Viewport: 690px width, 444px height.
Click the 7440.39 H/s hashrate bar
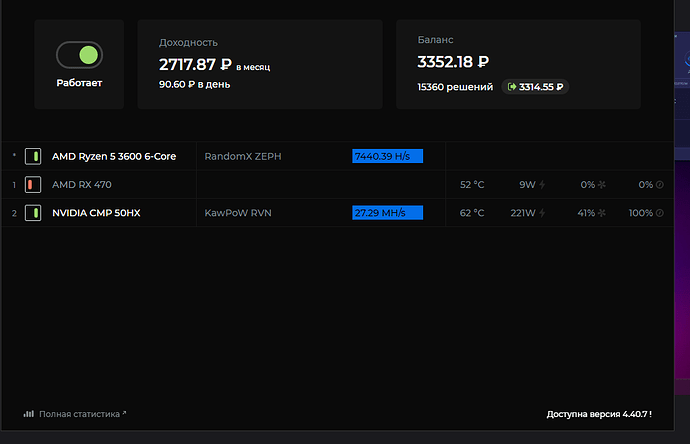[x=387, y=156]
